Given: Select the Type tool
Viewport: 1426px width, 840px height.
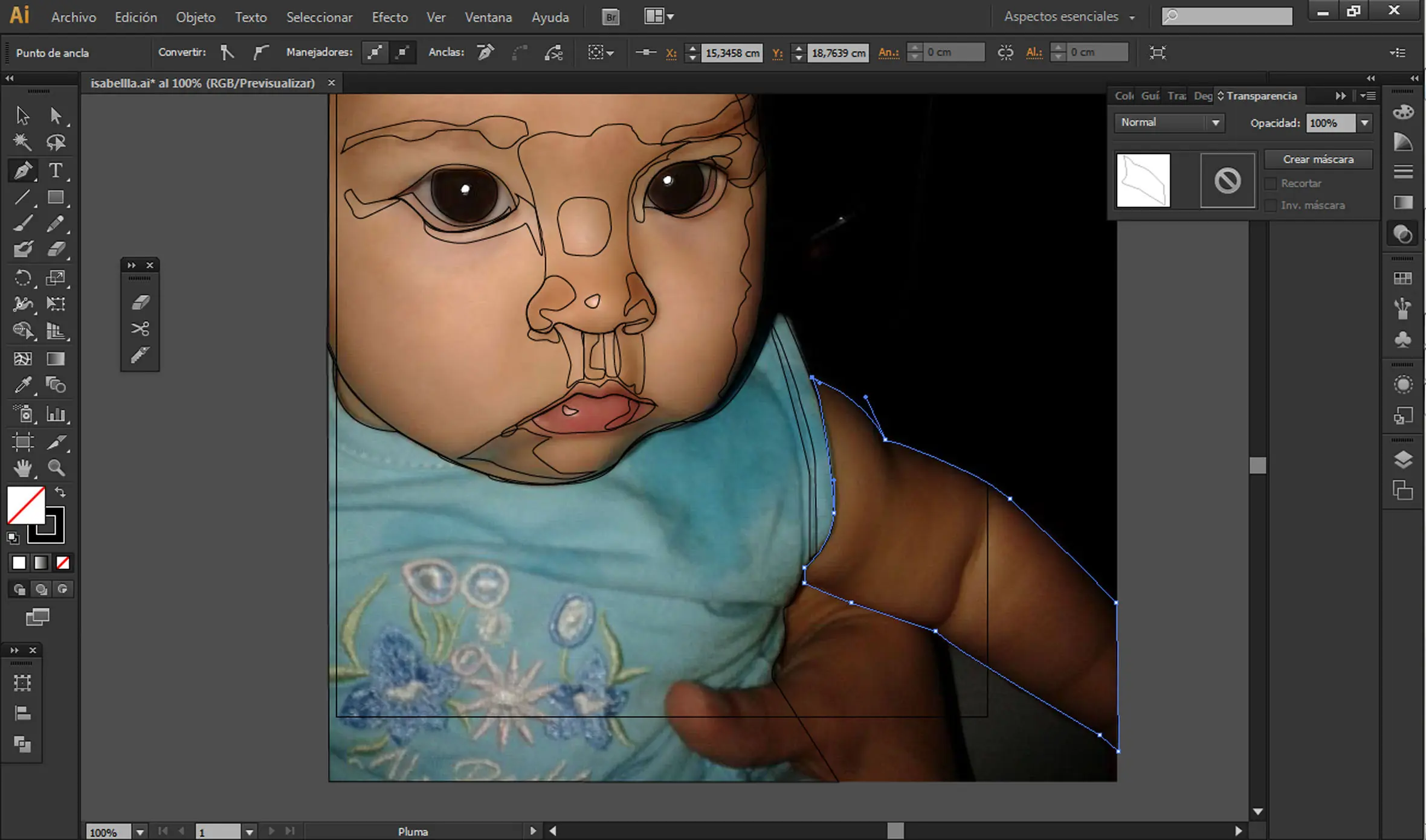Looking at the screenshot, I should tap(56, 170).
